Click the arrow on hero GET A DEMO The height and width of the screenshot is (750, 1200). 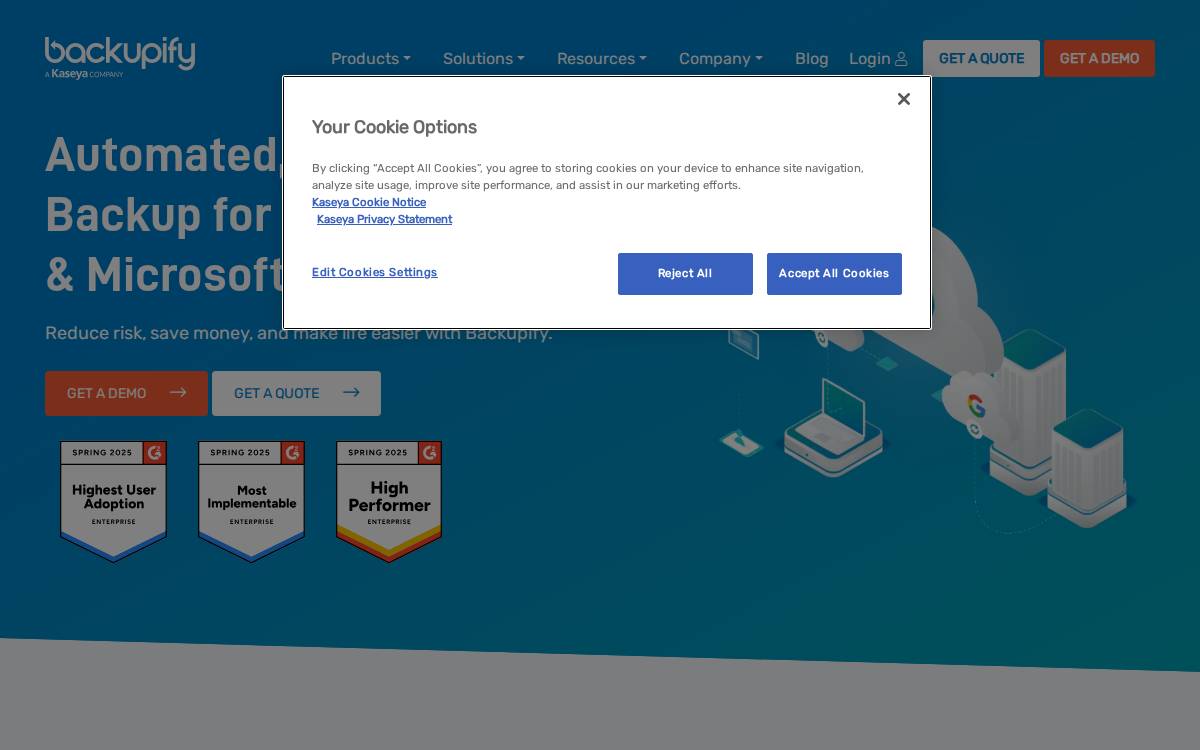pos(178,392)
